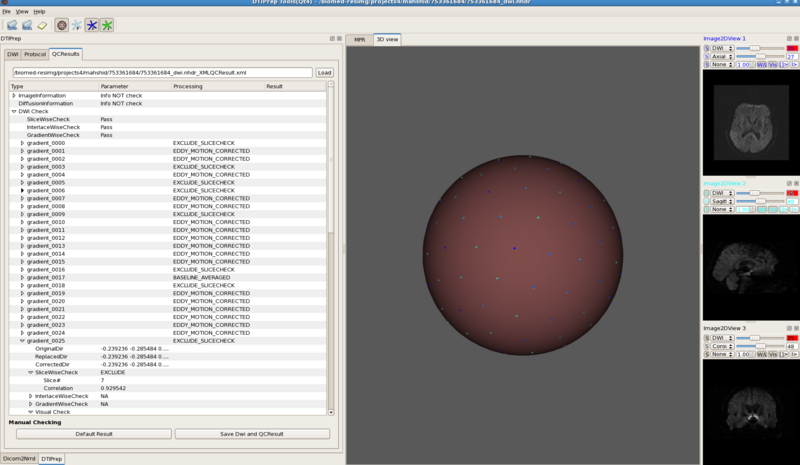The height and width of the screenshot is (465, 800).
Task: Open the View menu
Action: click(x=22, y=11)
